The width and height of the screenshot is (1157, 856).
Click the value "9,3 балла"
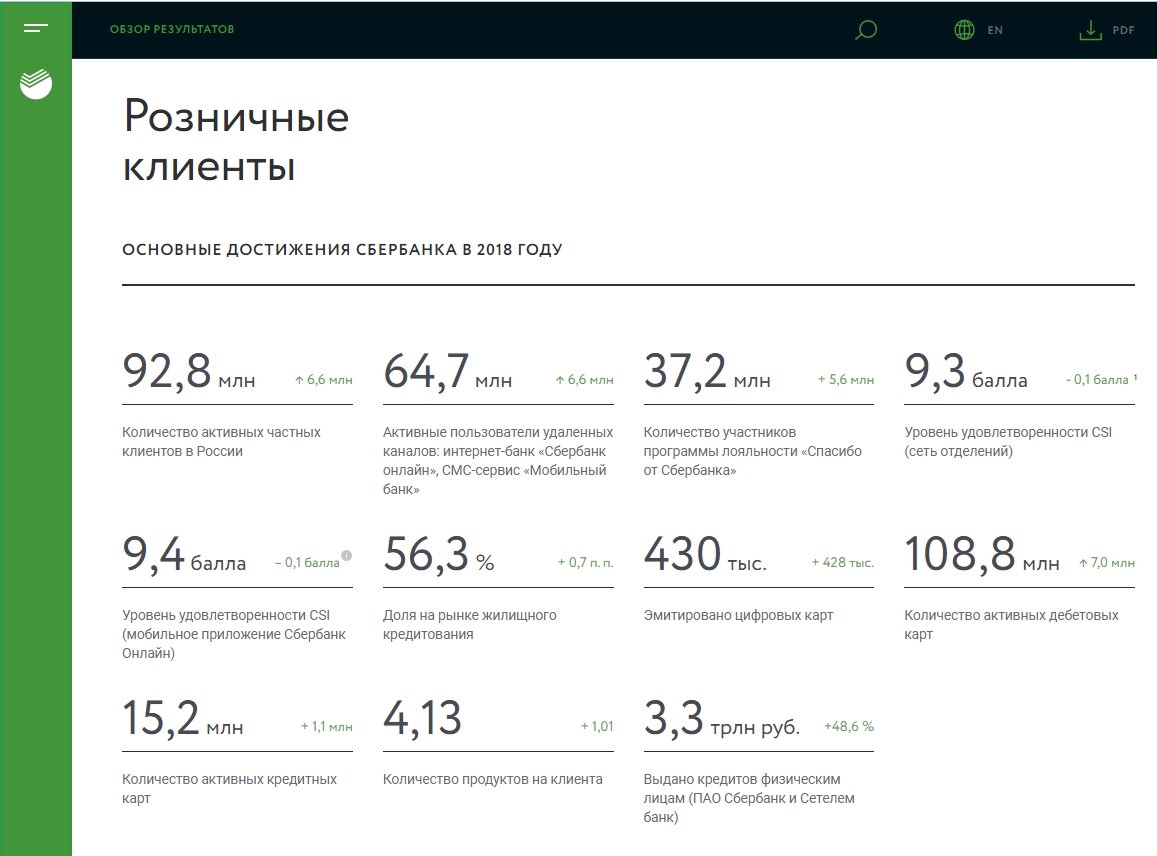point(966,371)
